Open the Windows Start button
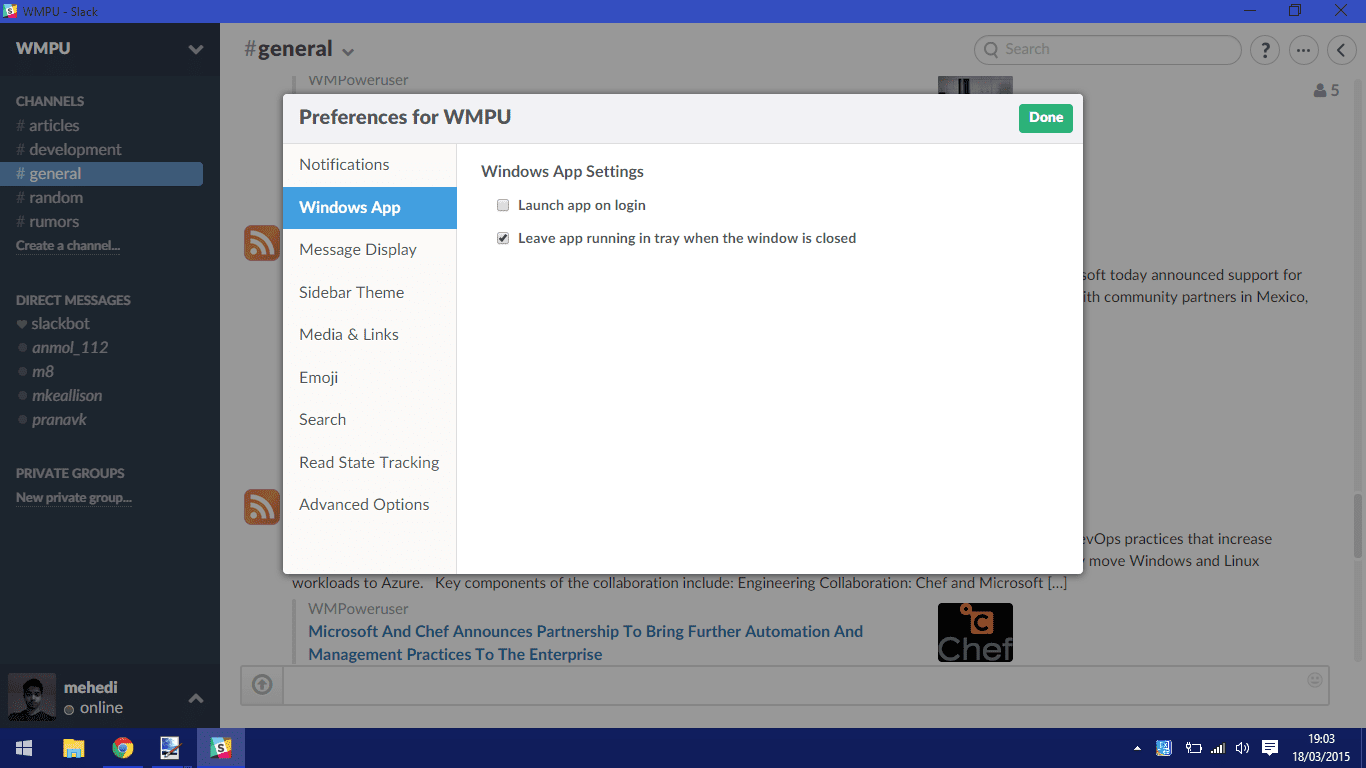1366x768 pixels. [x=24, y=748]
